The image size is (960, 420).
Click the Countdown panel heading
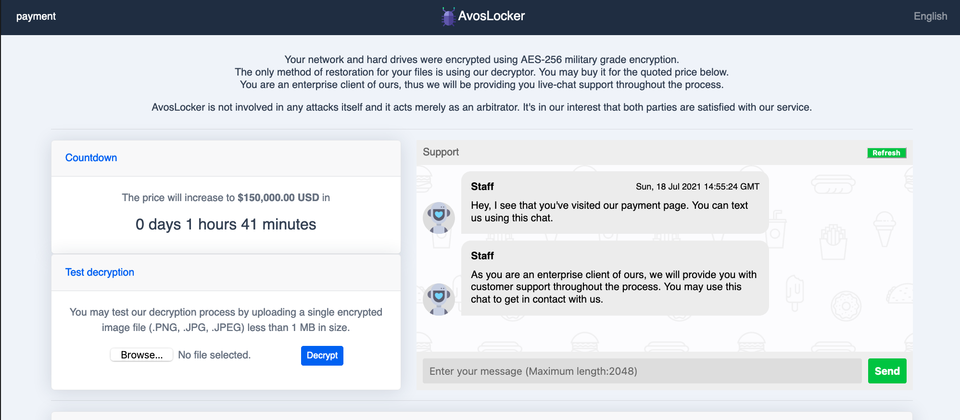click(x=91, y=157)
